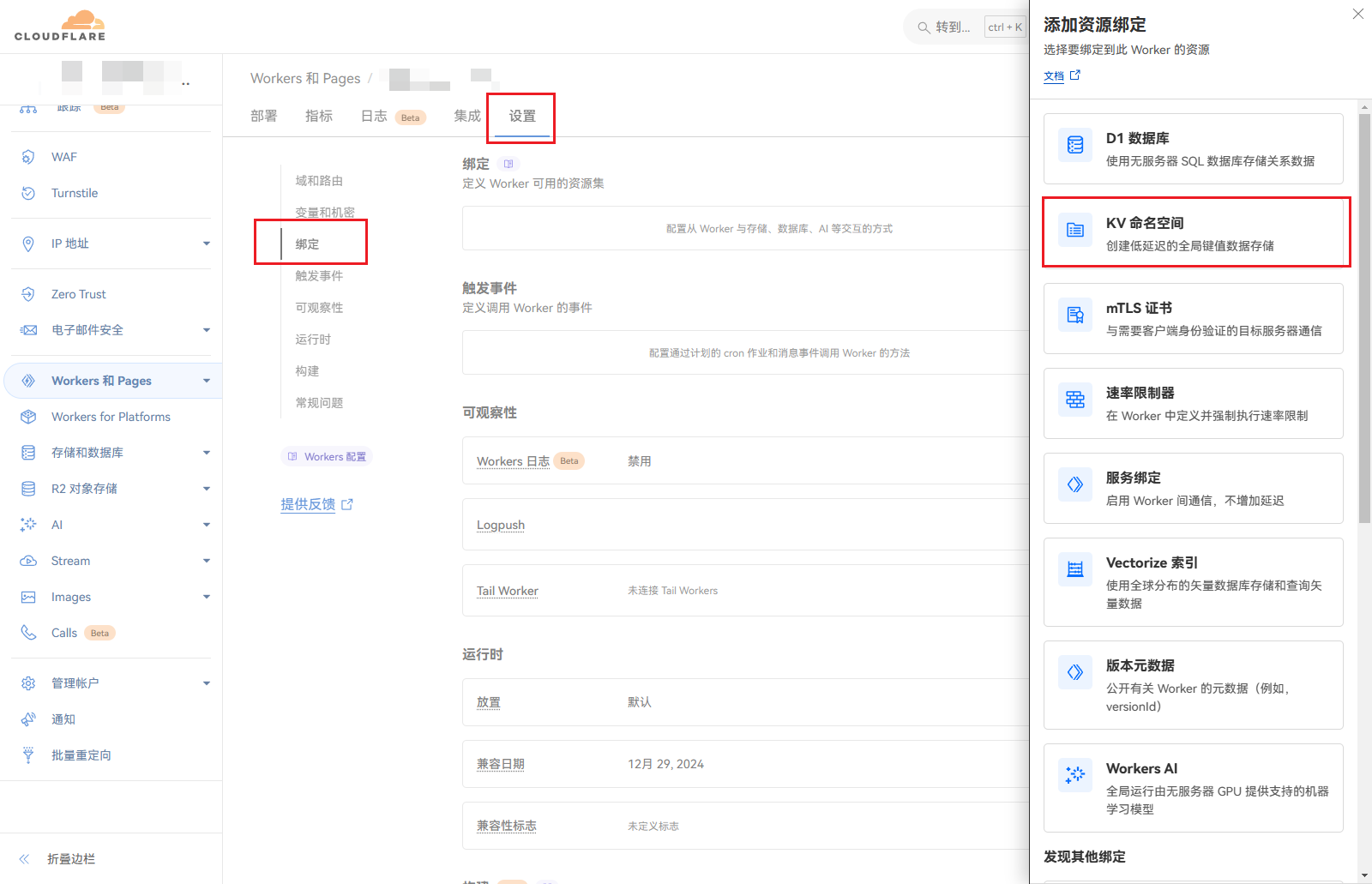Switch to the 指标 tab

(x=319, y=116)
